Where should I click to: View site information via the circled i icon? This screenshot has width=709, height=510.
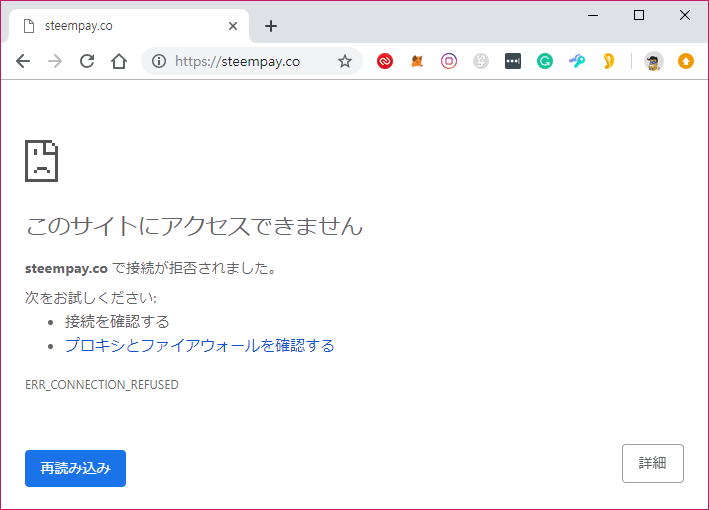click(159, 61)
